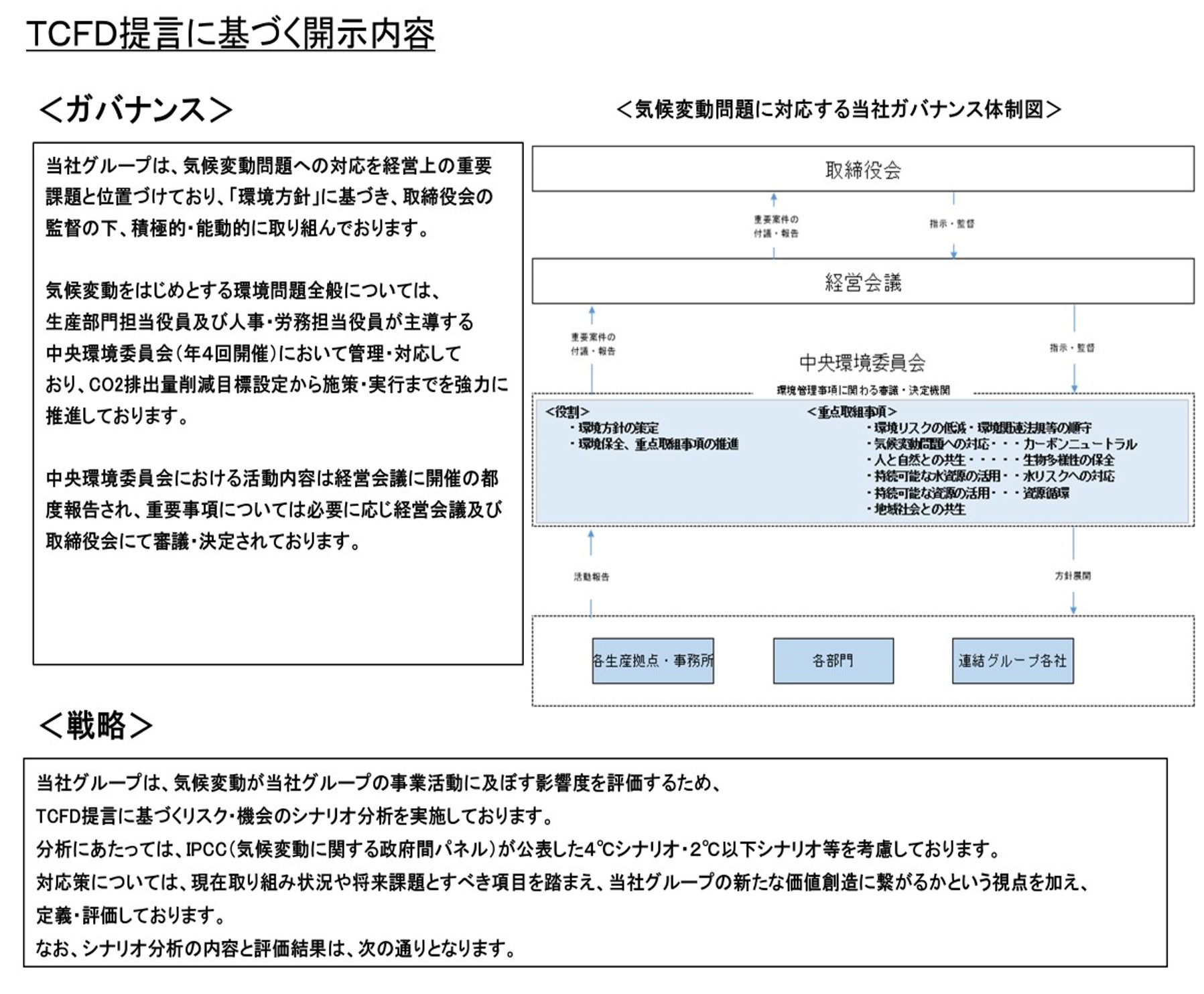Select the 連結グループ各社 box
The width and height of the screenshot is (1204, 994).
coord(1012,661)
